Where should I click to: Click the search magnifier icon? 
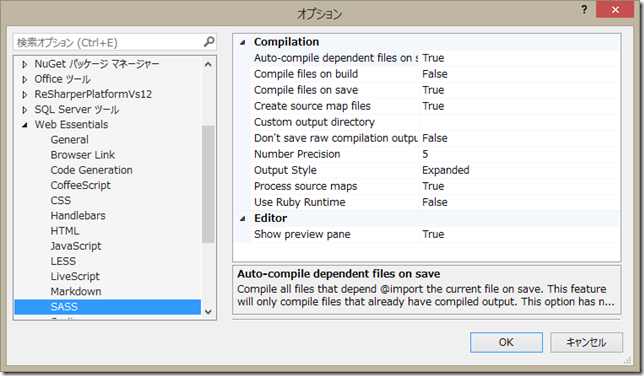(209, 42)
